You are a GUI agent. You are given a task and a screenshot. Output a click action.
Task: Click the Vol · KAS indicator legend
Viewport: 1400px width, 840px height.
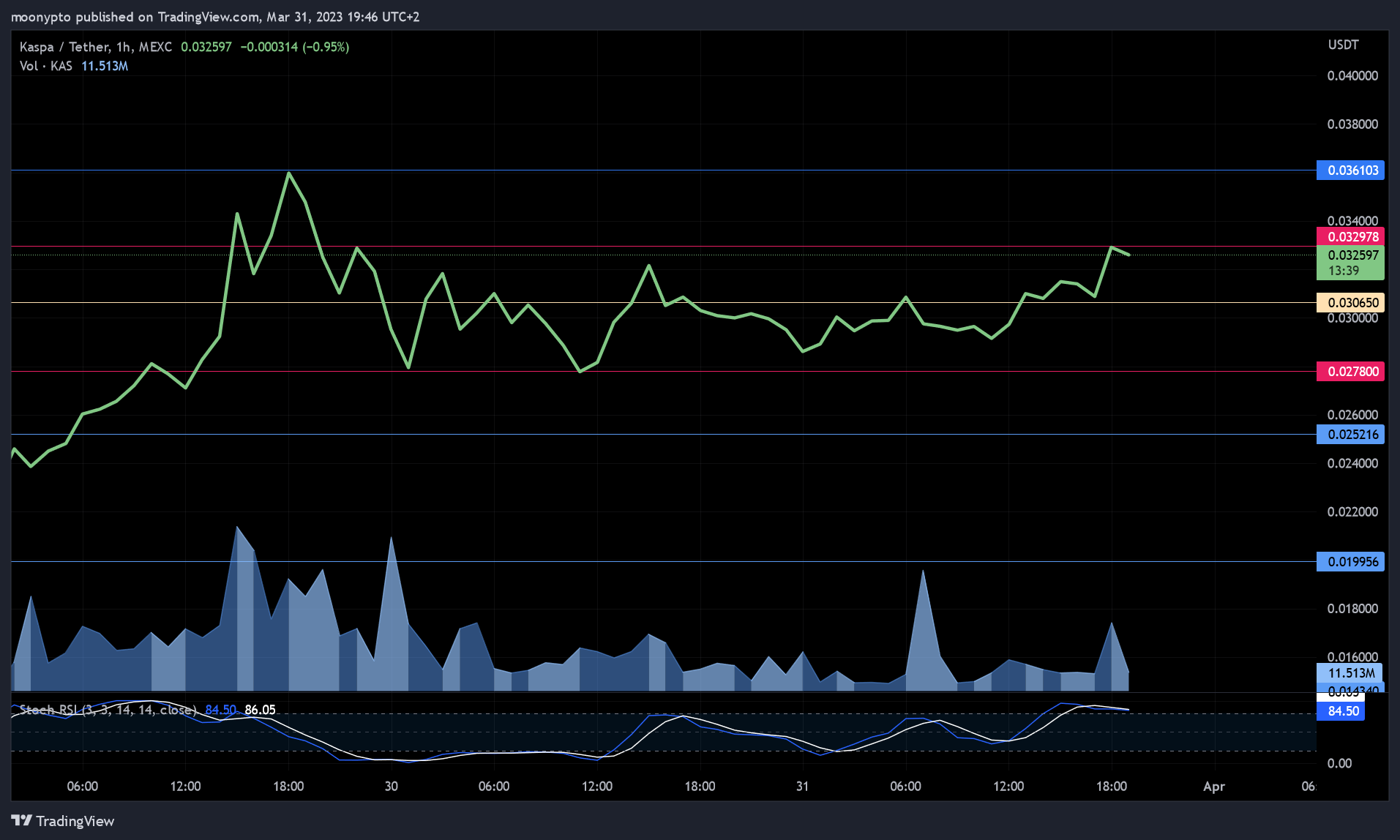(46, 66)
